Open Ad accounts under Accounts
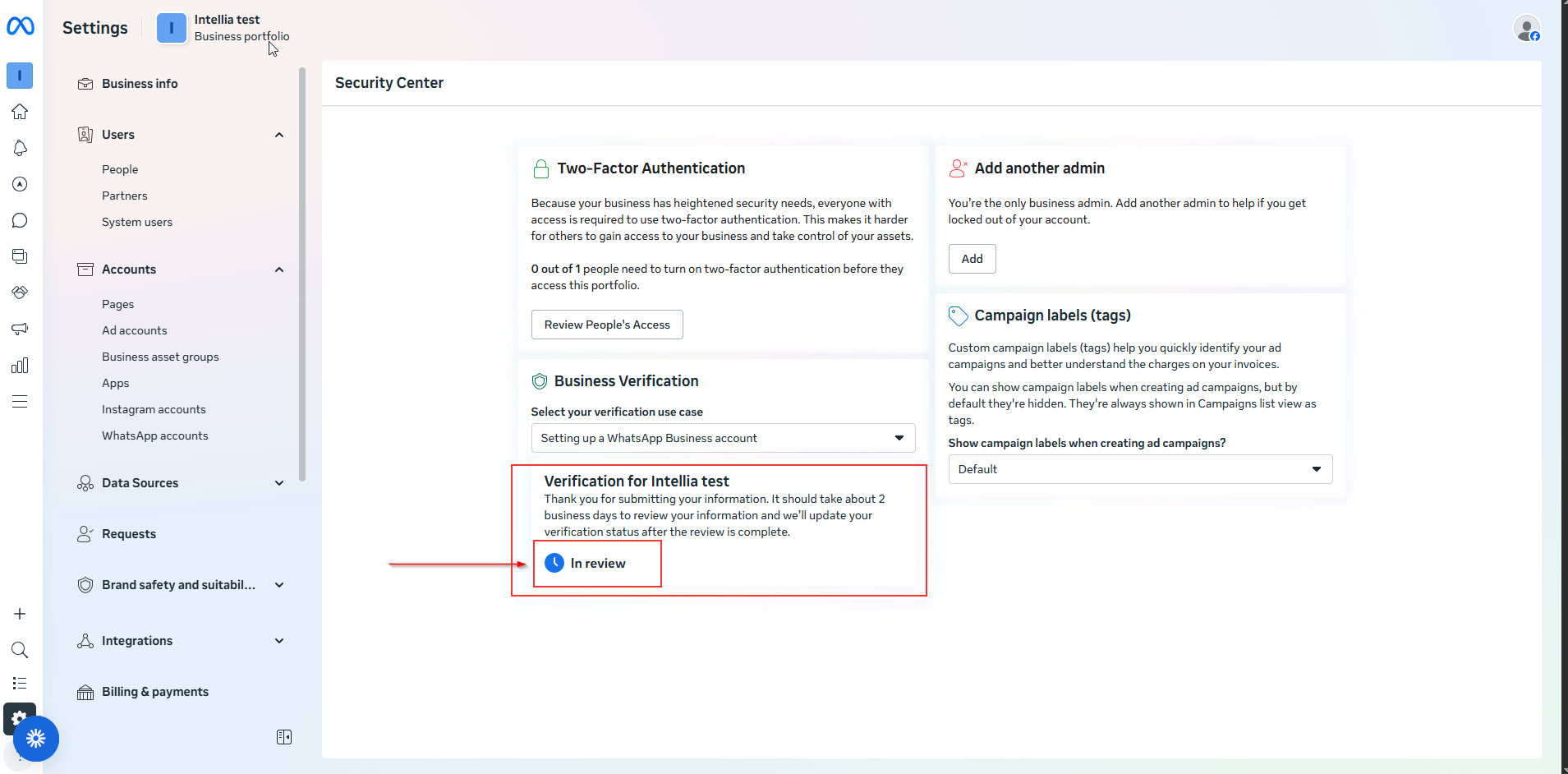Image resolution: width=1568 pixels, height=774 pixels. tap(135, 330)
